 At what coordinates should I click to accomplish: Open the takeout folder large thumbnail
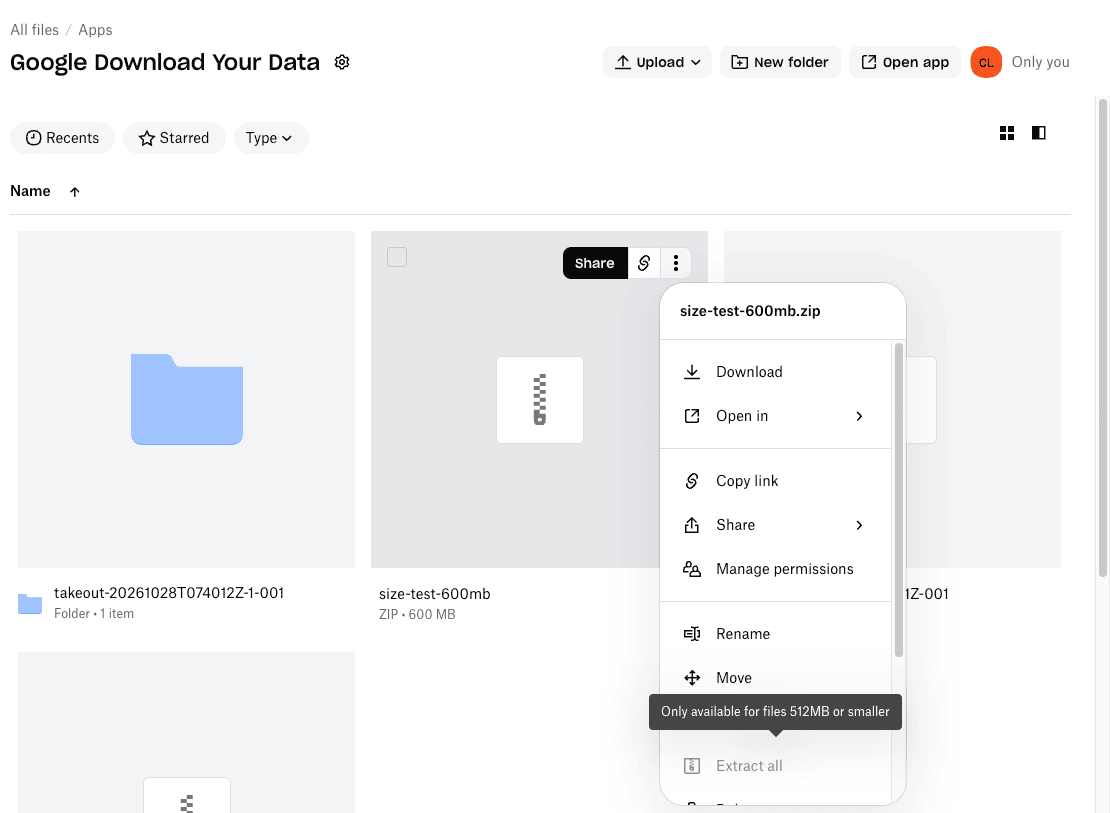coord(186,399)
